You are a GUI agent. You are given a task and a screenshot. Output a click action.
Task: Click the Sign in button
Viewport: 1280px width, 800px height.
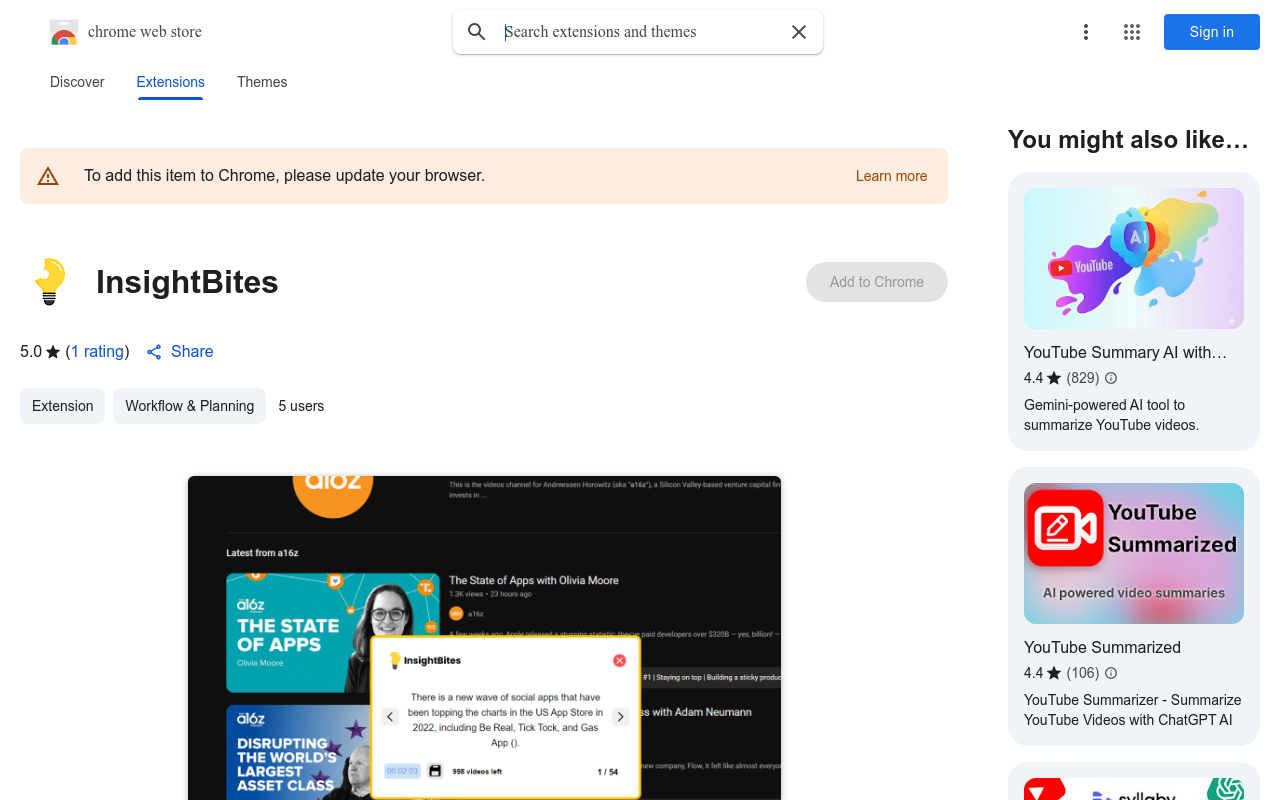pos(1212,32)
